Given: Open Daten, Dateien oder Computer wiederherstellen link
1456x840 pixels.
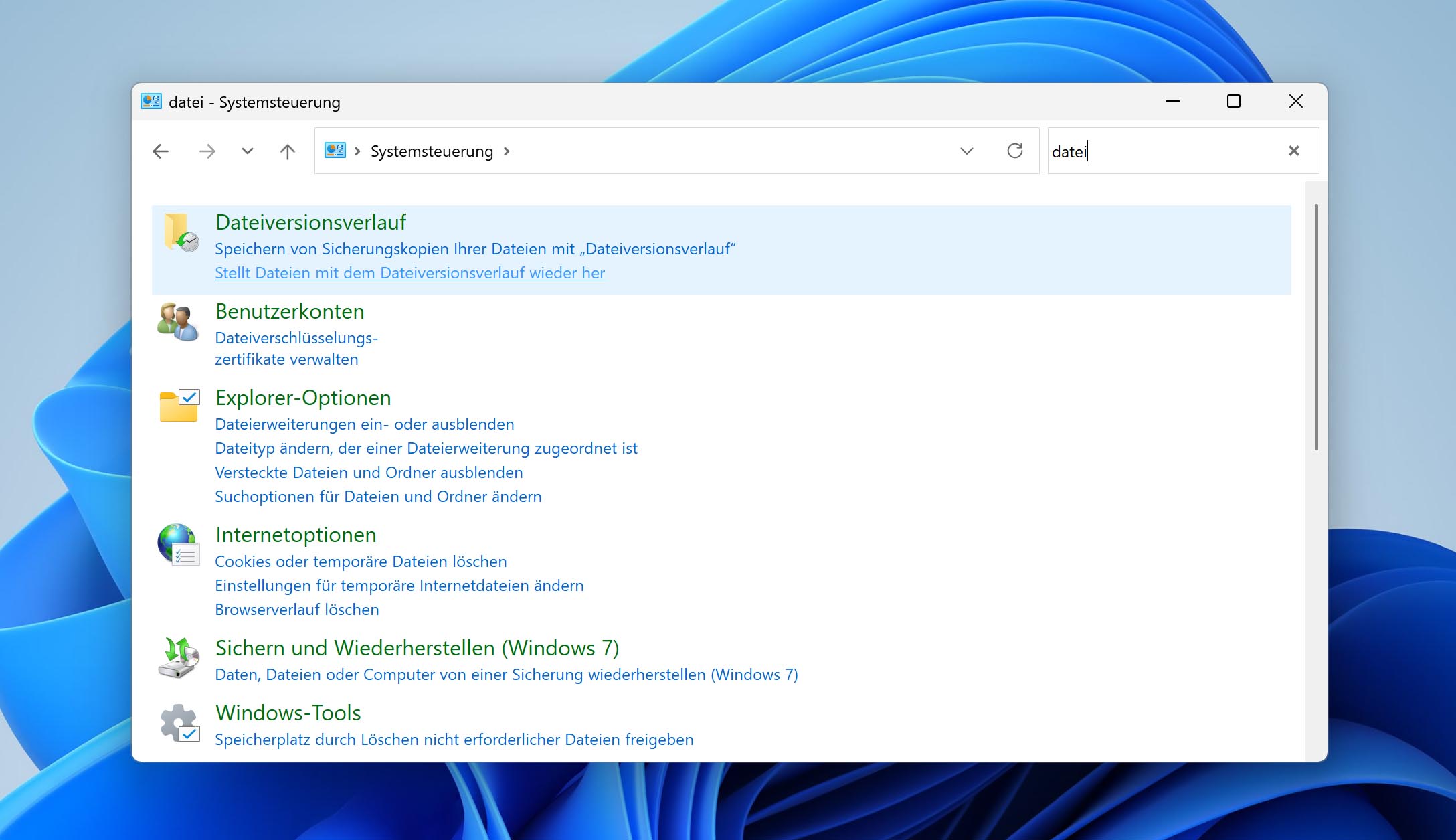Looking at the screenshot, I should (x=507, y=675).
